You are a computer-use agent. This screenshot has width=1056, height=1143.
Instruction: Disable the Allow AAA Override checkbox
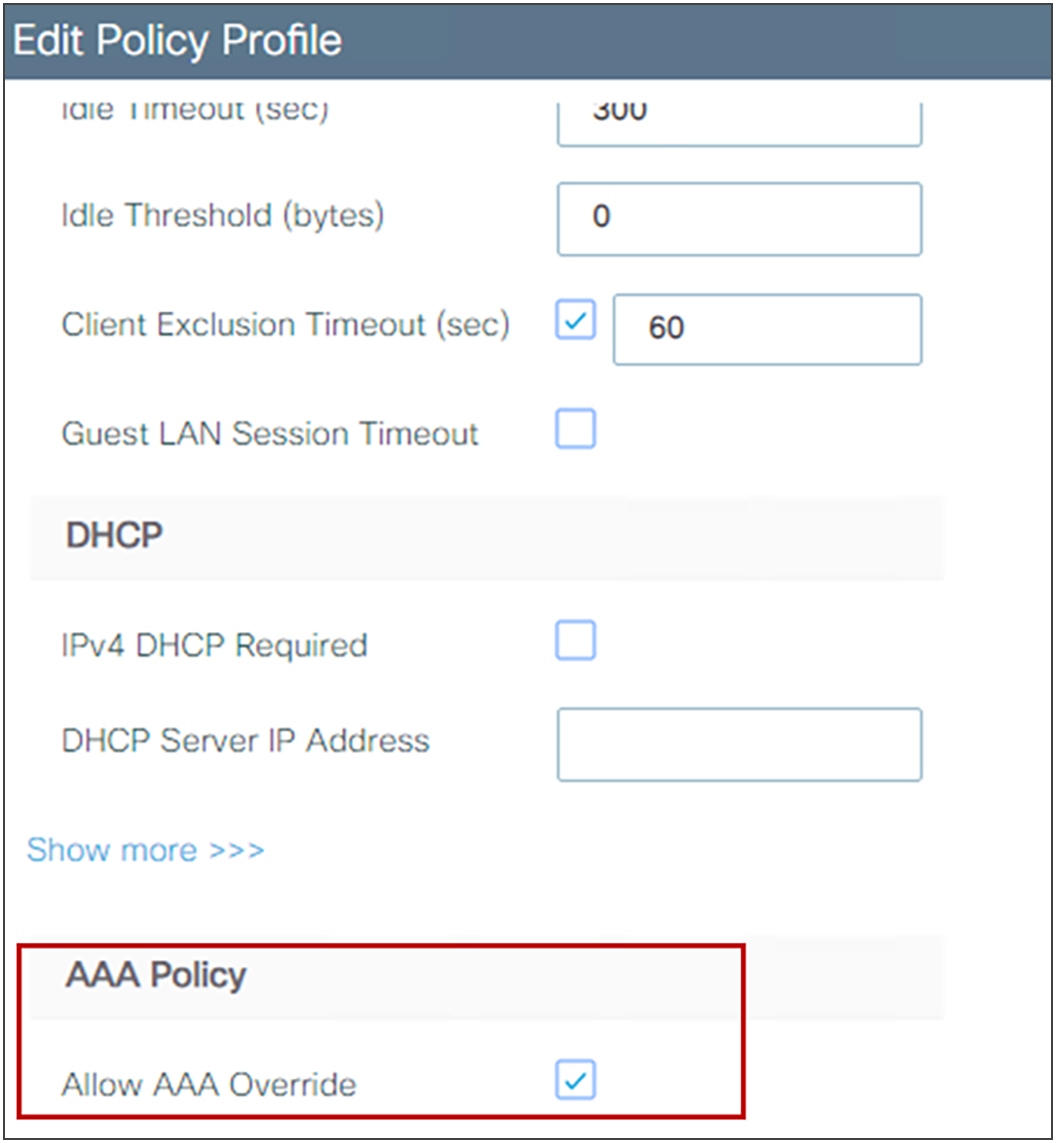(x=576, y=1080)
